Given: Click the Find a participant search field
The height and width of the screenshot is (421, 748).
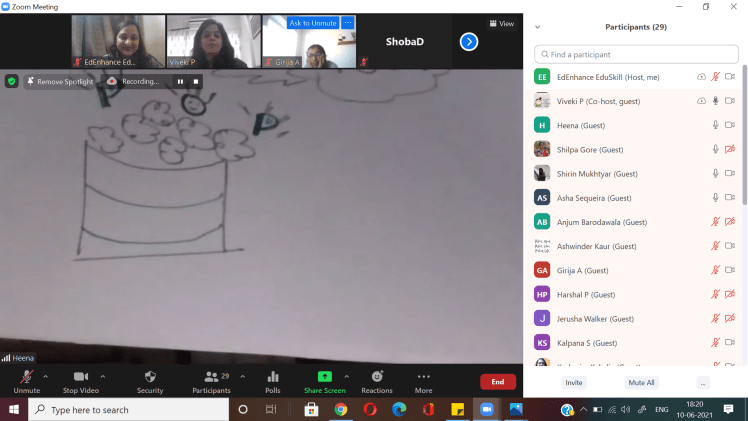Looking at the screenshot, I should click(637, 54).
